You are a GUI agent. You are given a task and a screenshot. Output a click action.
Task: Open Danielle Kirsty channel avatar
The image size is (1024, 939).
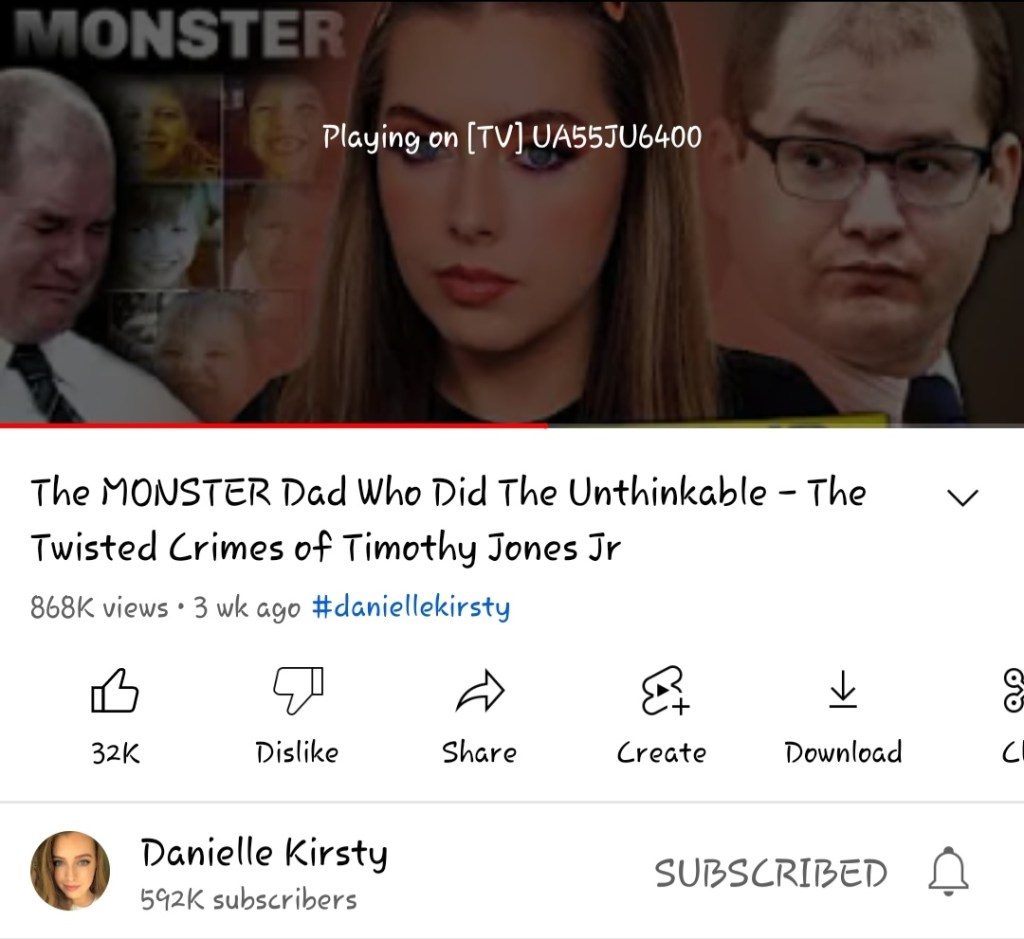click(70, 870)
